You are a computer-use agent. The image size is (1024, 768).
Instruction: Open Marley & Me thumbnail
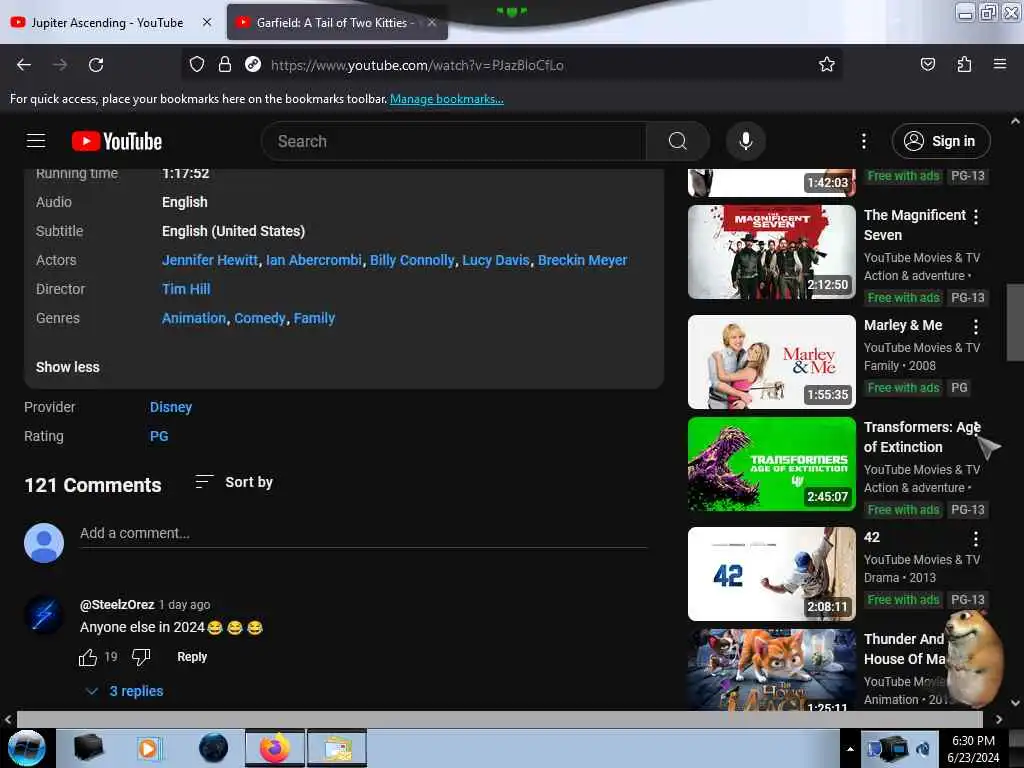[771, 362]
